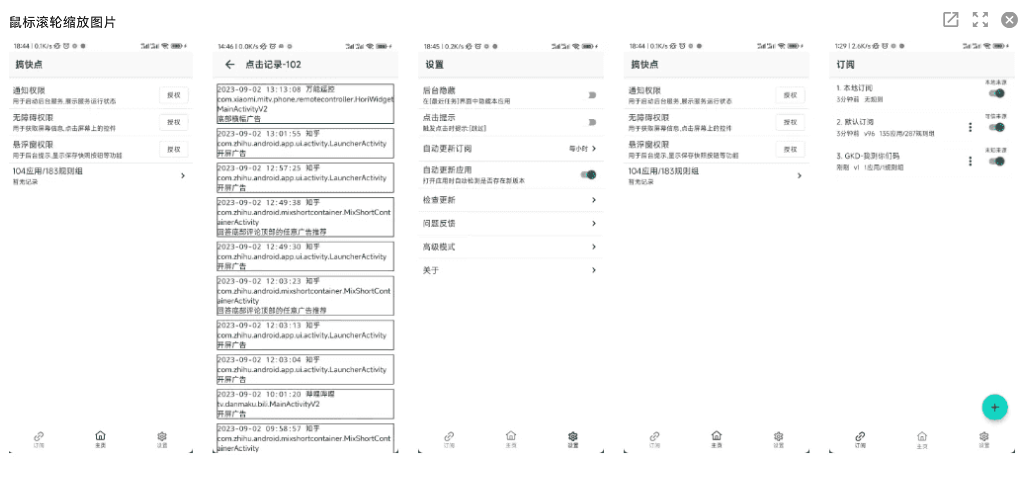Screen dimensions: 1028x498
Task: Open three-dot menu for GKD subscription
Action: (969, 161)
